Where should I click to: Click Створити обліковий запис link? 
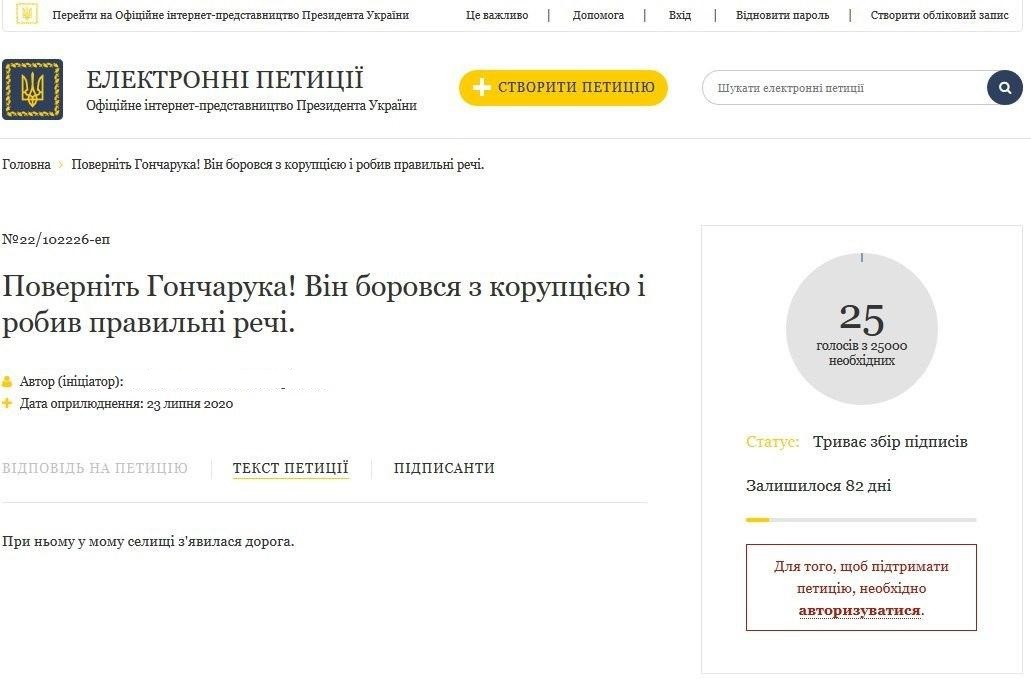[940, 15]
